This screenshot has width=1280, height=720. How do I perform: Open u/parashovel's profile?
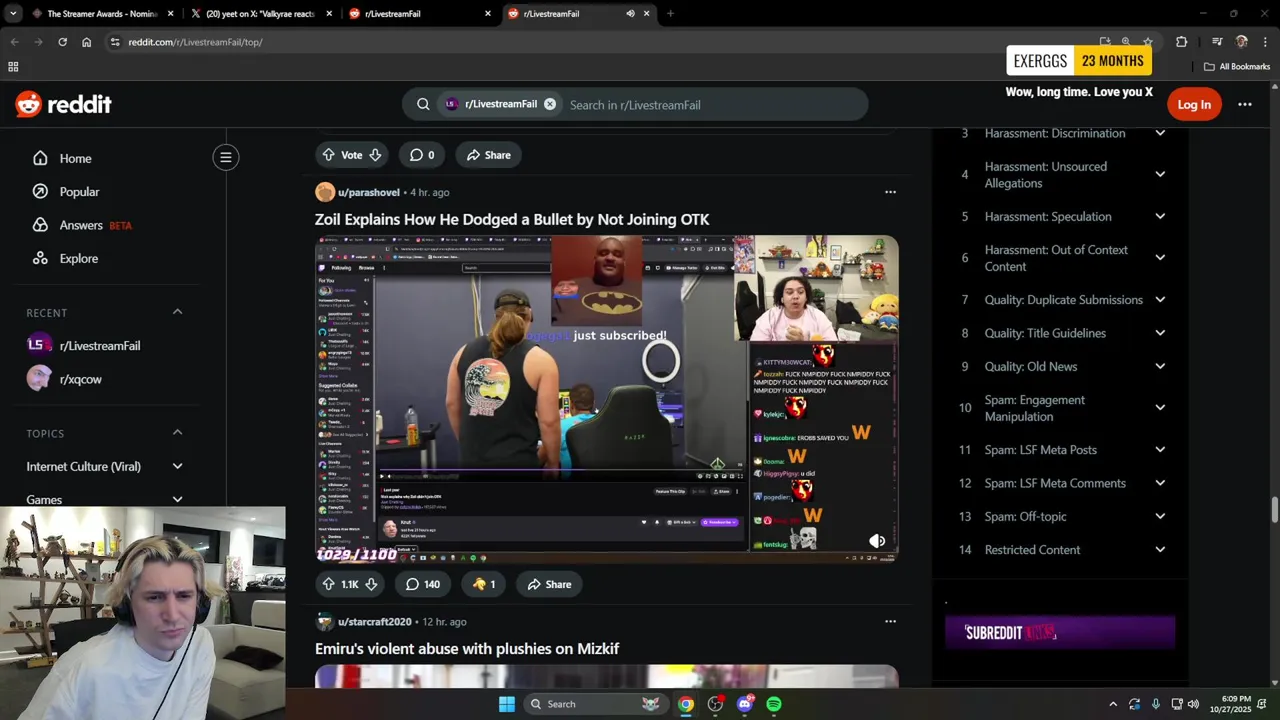point(368,192)
